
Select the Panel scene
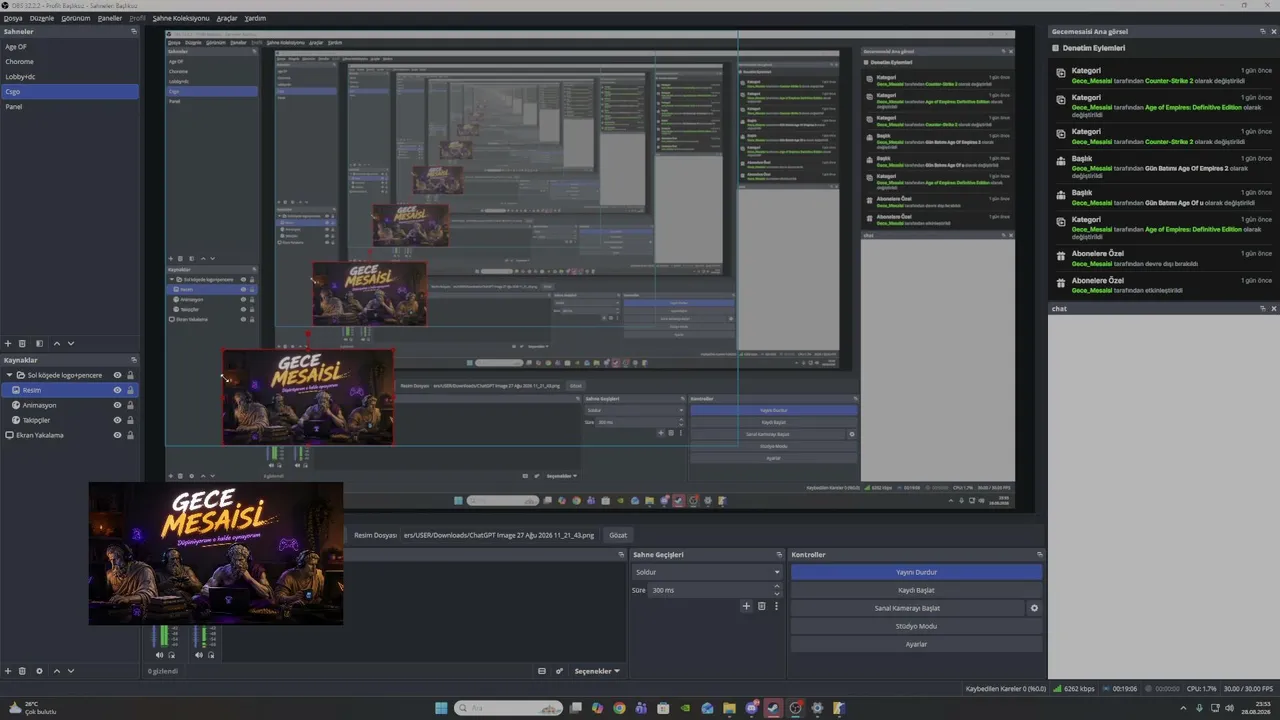70,106
